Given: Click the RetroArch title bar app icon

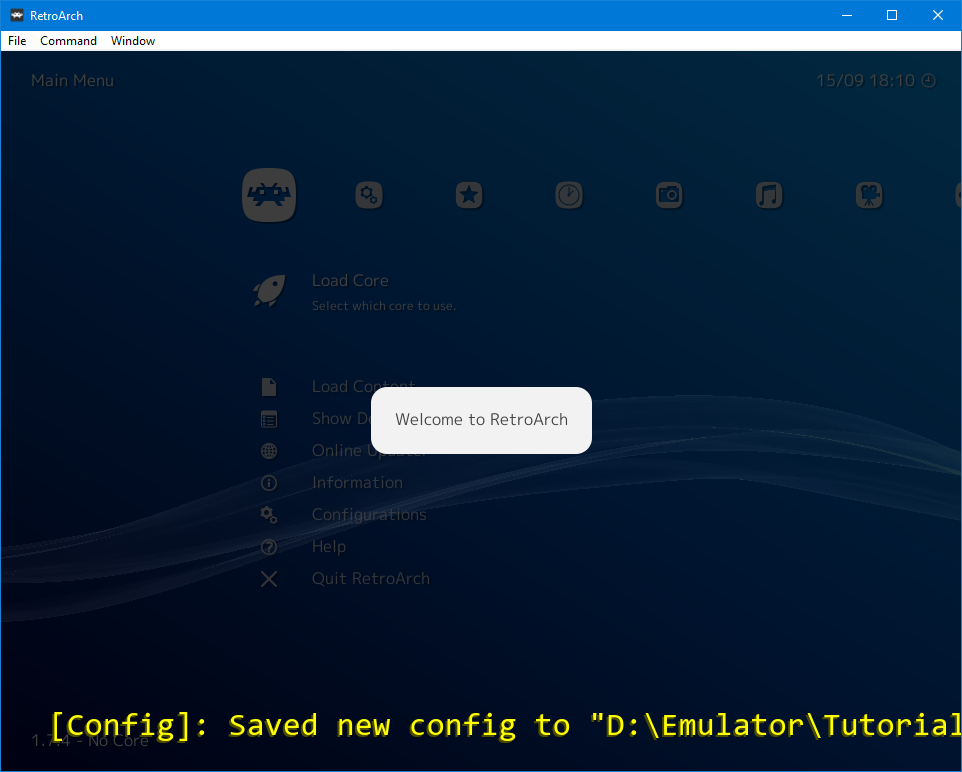Looking at the screenshot, I should click(x=17, y=15).
